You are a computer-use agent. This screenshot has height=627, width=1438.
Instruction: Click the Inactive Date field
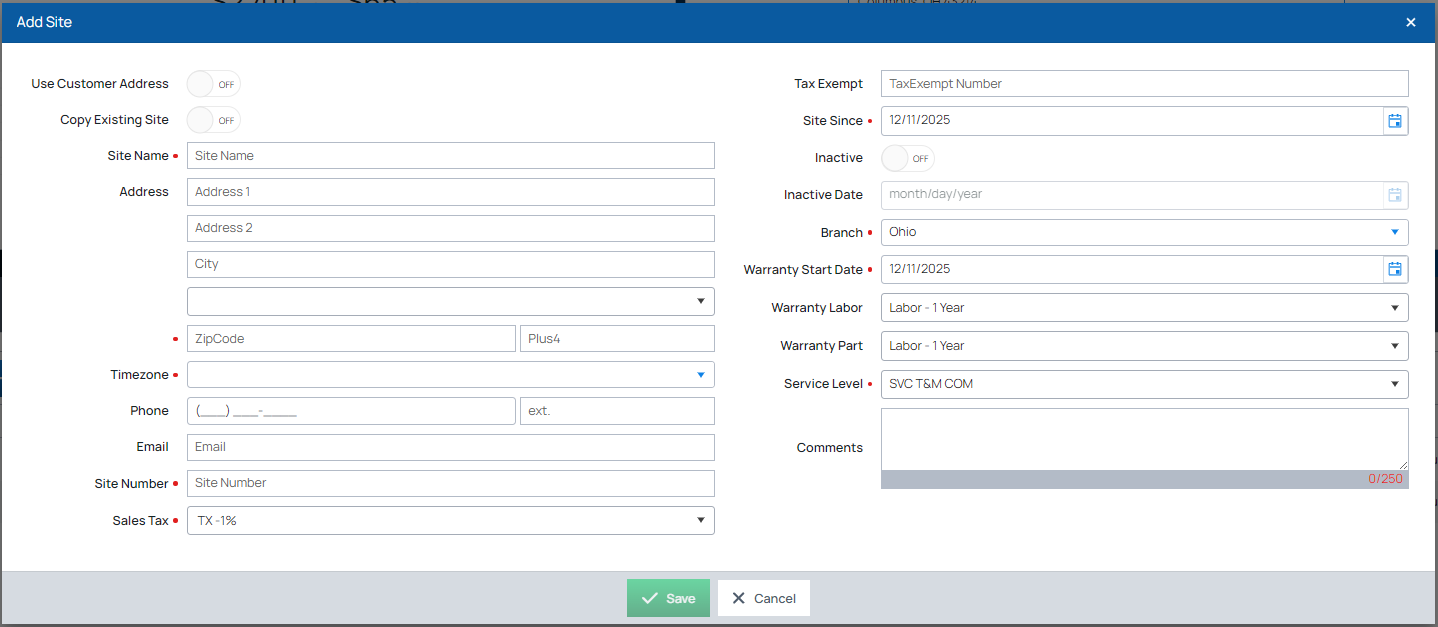[1132, 195]
